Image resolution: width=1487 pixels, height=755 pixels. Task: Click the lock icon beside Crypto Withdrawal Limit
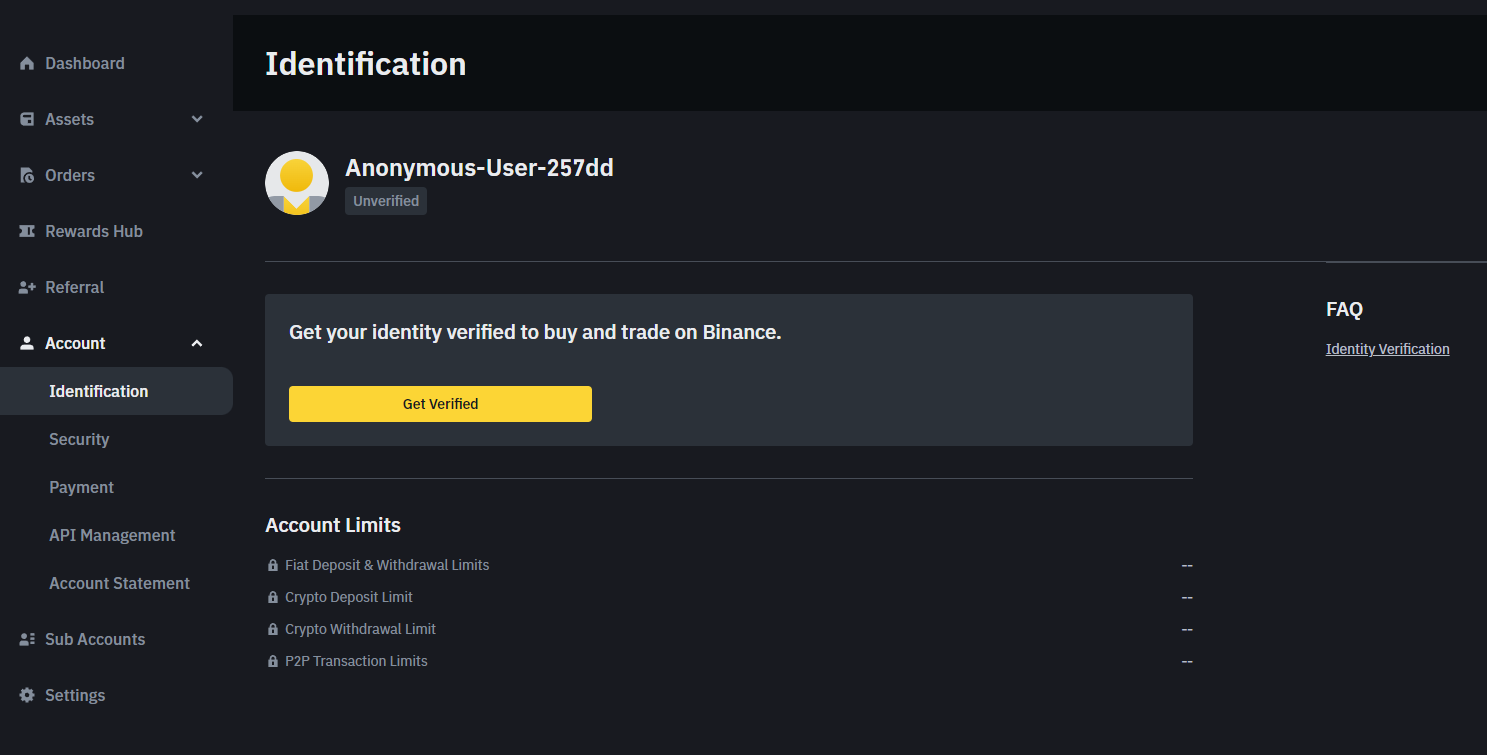(x=273, y=629)
